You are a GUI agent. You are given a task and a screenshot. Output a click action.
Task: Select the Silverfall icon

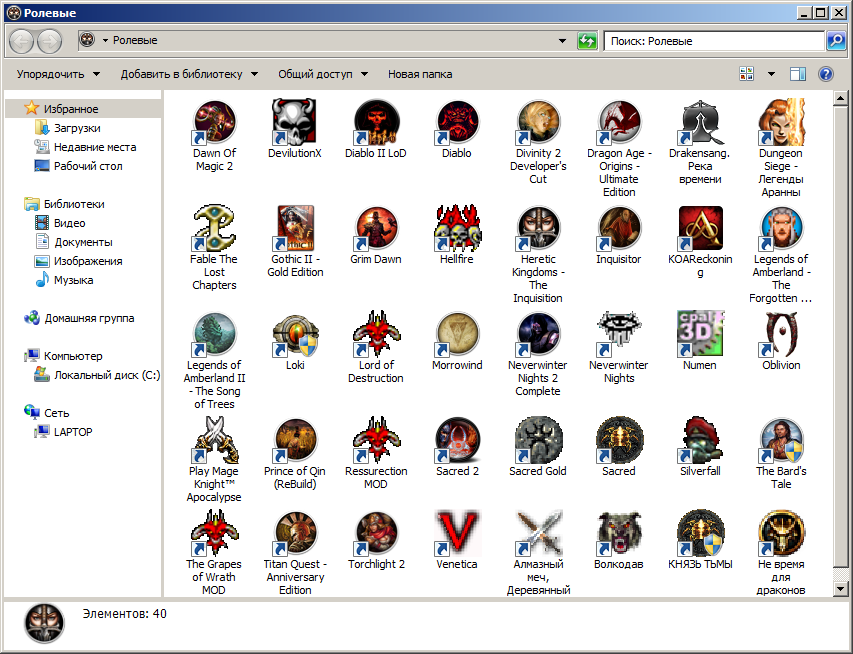coord(700,440)
